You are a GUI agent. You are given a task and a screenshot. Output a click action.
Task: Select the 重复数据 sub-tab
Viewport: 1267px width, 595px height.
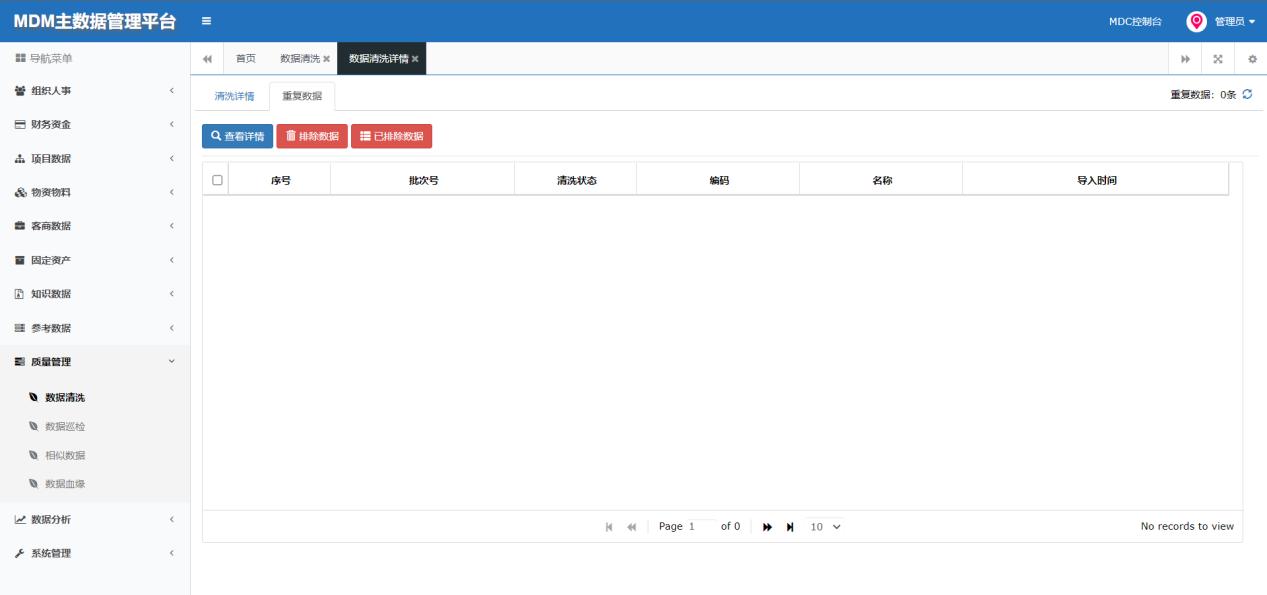click(302, 96)
